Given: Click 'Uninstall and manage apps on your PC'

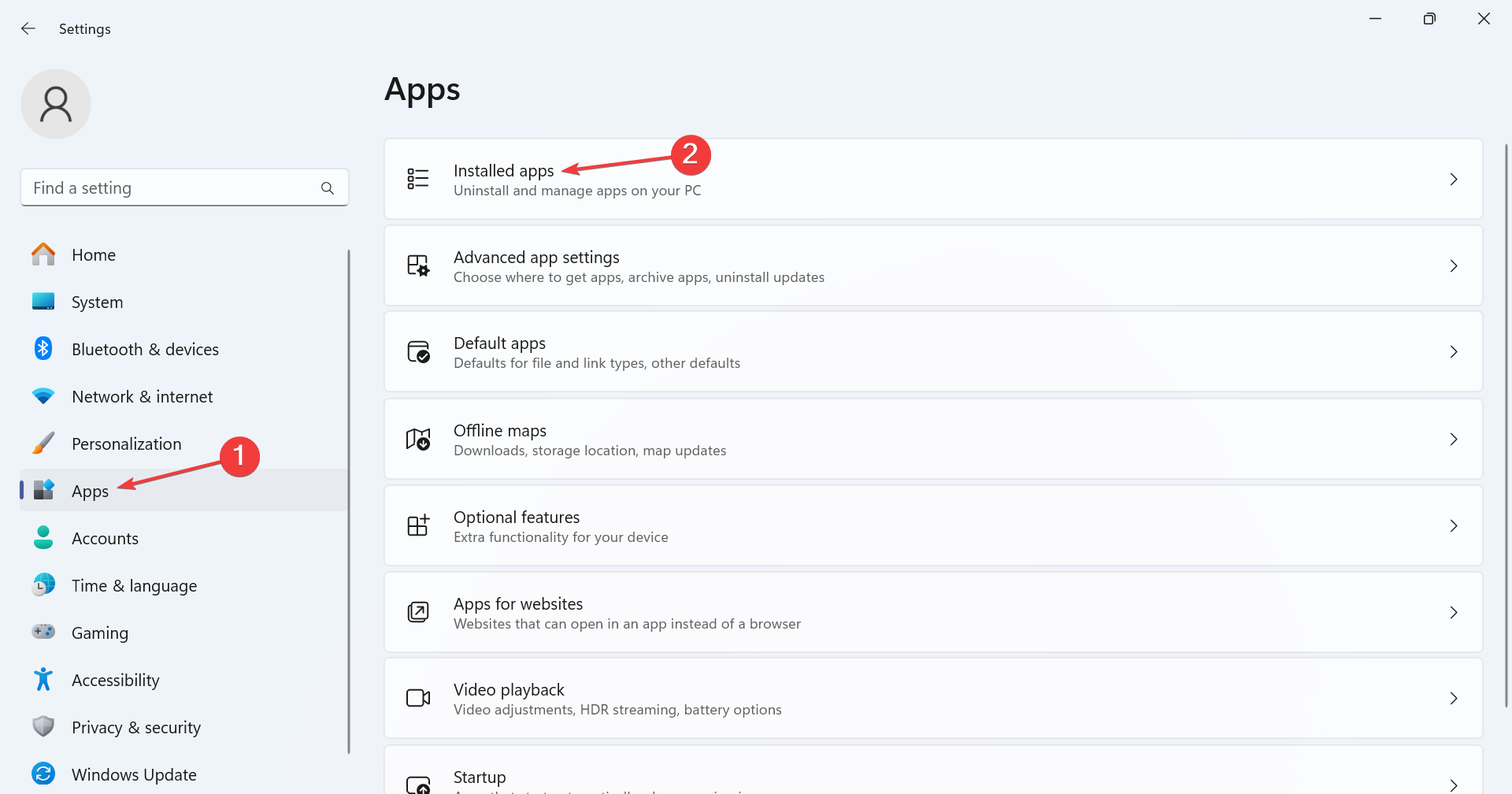Looking at the screenshot, I should tap(577, 191).
